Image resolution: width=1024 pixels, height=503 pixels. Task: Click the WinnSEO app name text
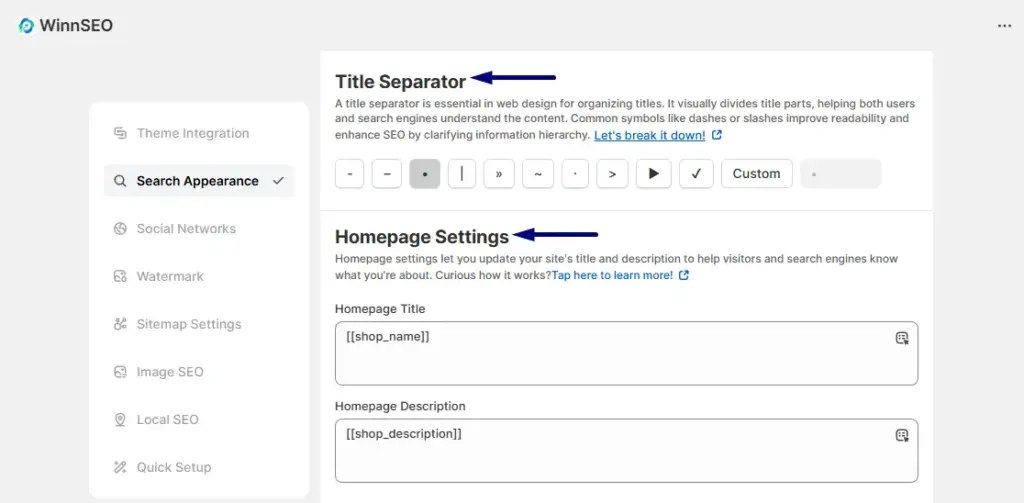tap(76, 25)
